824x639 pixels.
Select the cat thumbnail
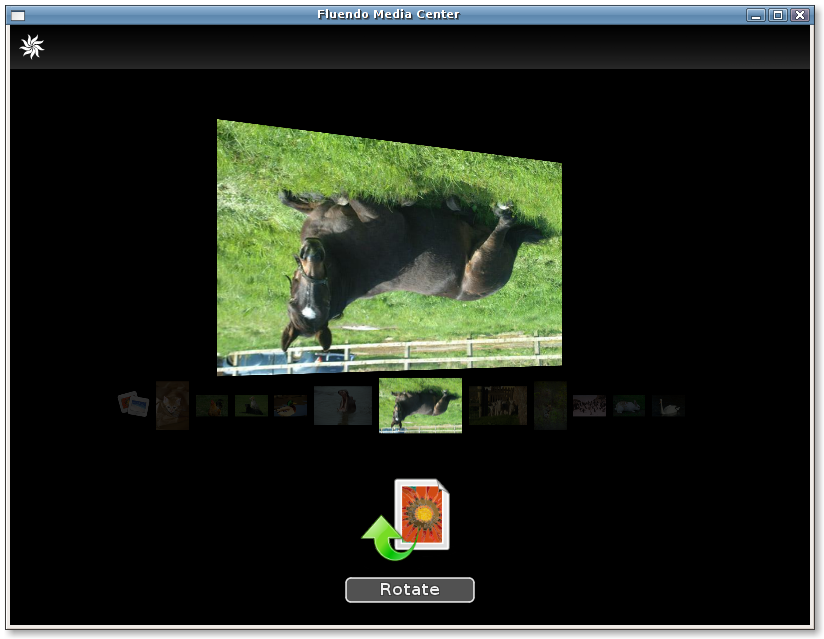click(x=172, y=405)
